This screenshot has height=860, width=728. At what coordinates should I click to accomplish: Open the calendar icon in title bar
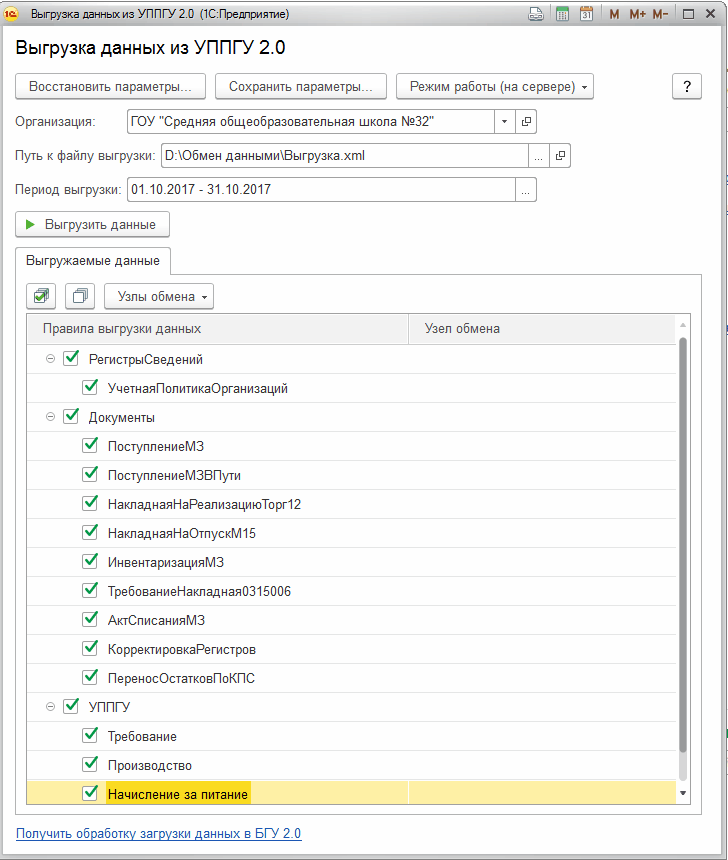click(x=586, y=14)
